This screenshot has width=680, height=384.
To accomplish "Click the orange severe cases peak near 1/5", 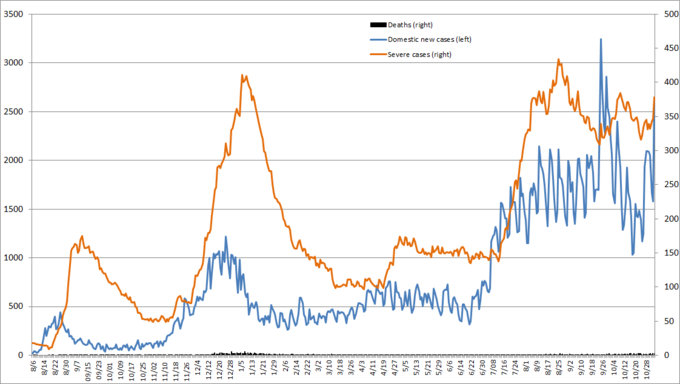I will tap(242, 75).
